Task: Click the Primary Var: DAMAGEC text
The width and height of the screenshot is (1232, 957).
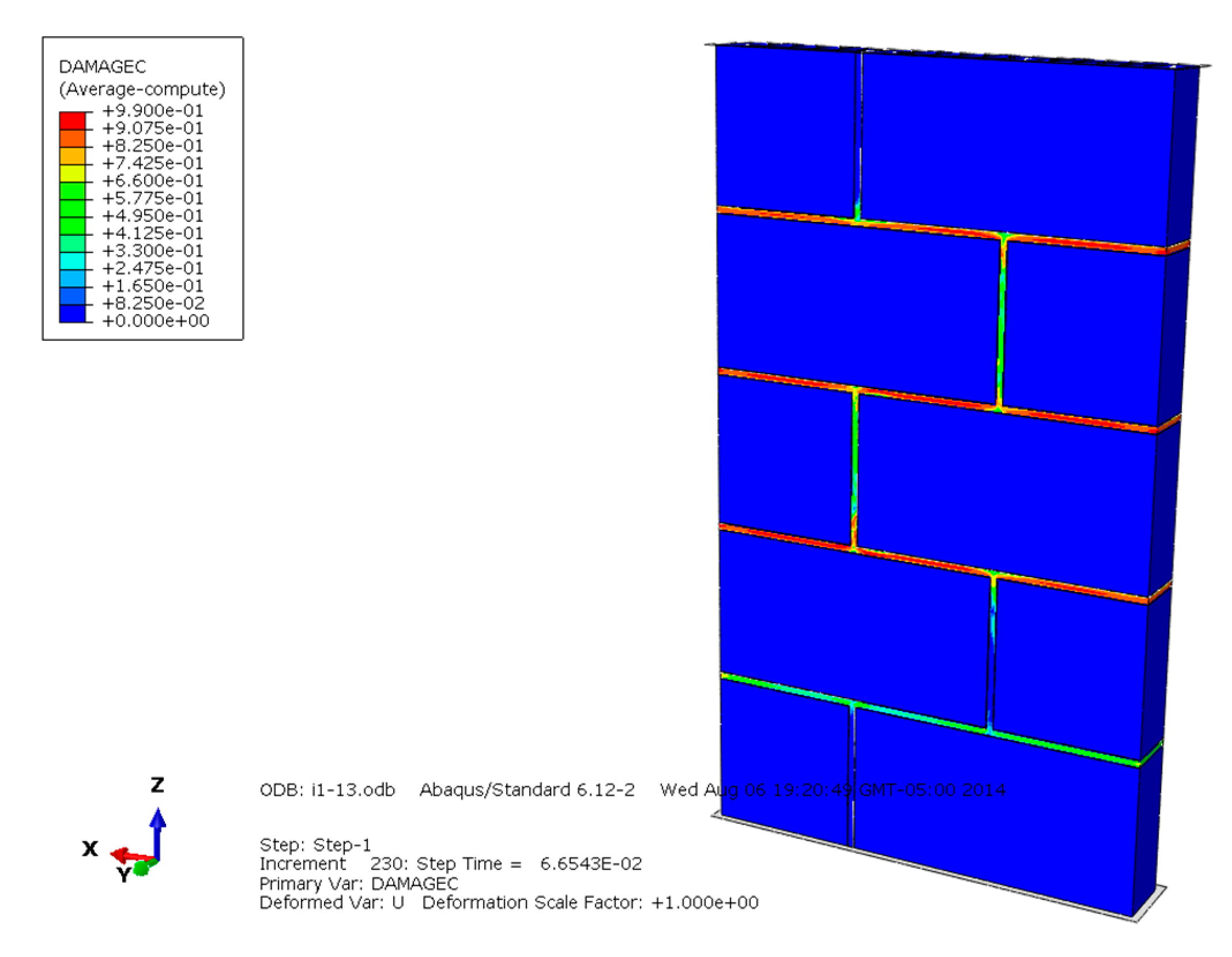Action: click(x=359, y=884)
